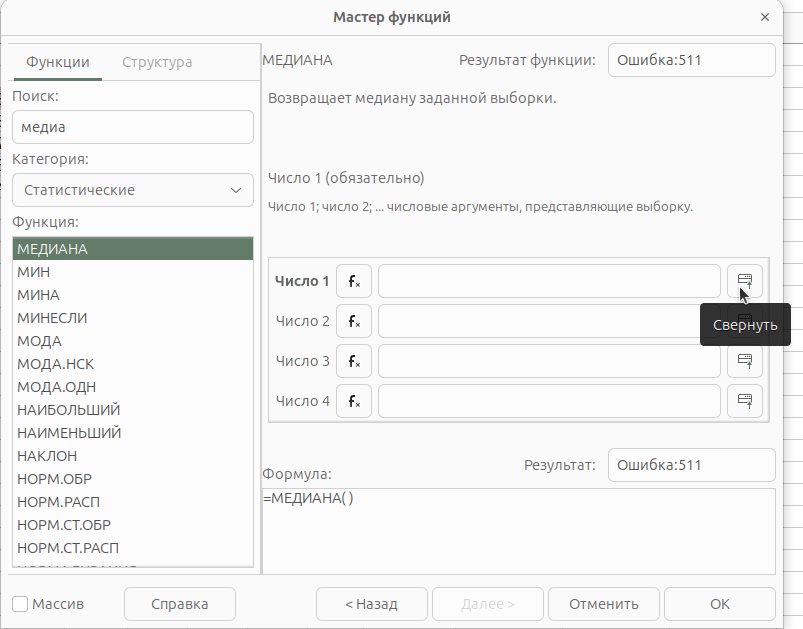The image size is (803, 629).
Task: Click the shrink icon for Число 4
Action: pos(744,401)
